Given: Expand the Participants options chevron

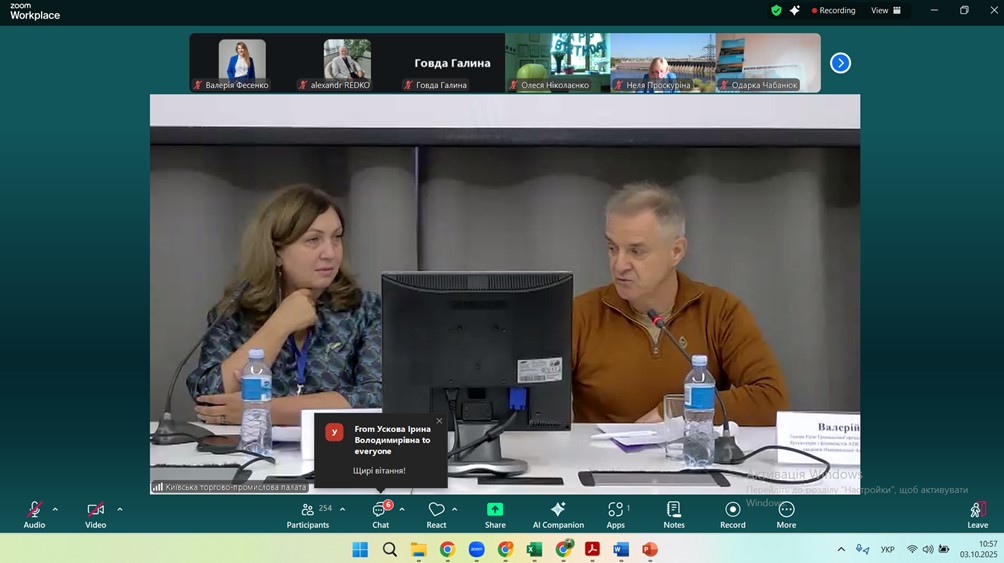Looking at the screenshot, I should pyautogui.click(x=342, y=509).
